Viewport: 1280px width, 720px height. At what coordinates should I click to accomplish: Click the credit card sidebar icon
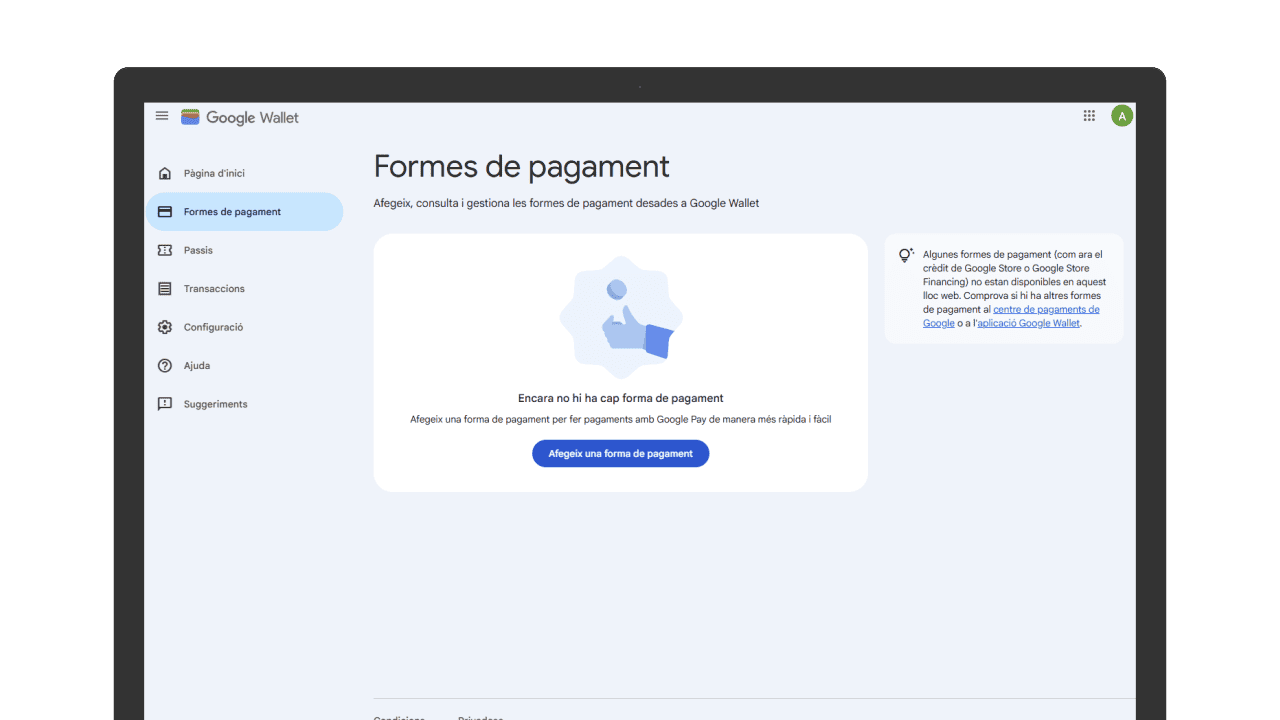point(165,212)
